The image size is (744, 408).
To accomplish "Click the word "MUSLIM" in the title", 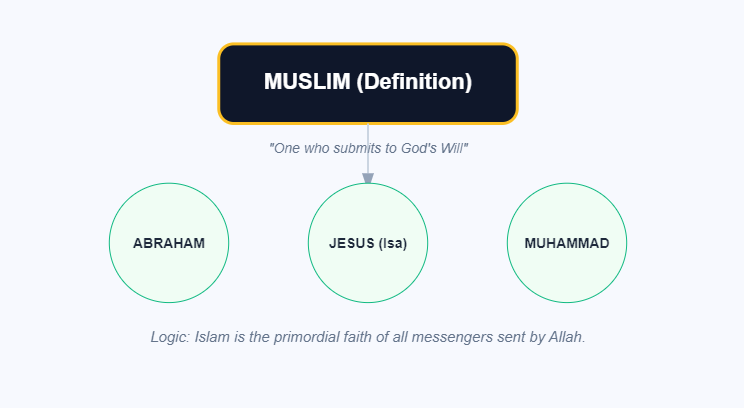I will pos(307,83).
